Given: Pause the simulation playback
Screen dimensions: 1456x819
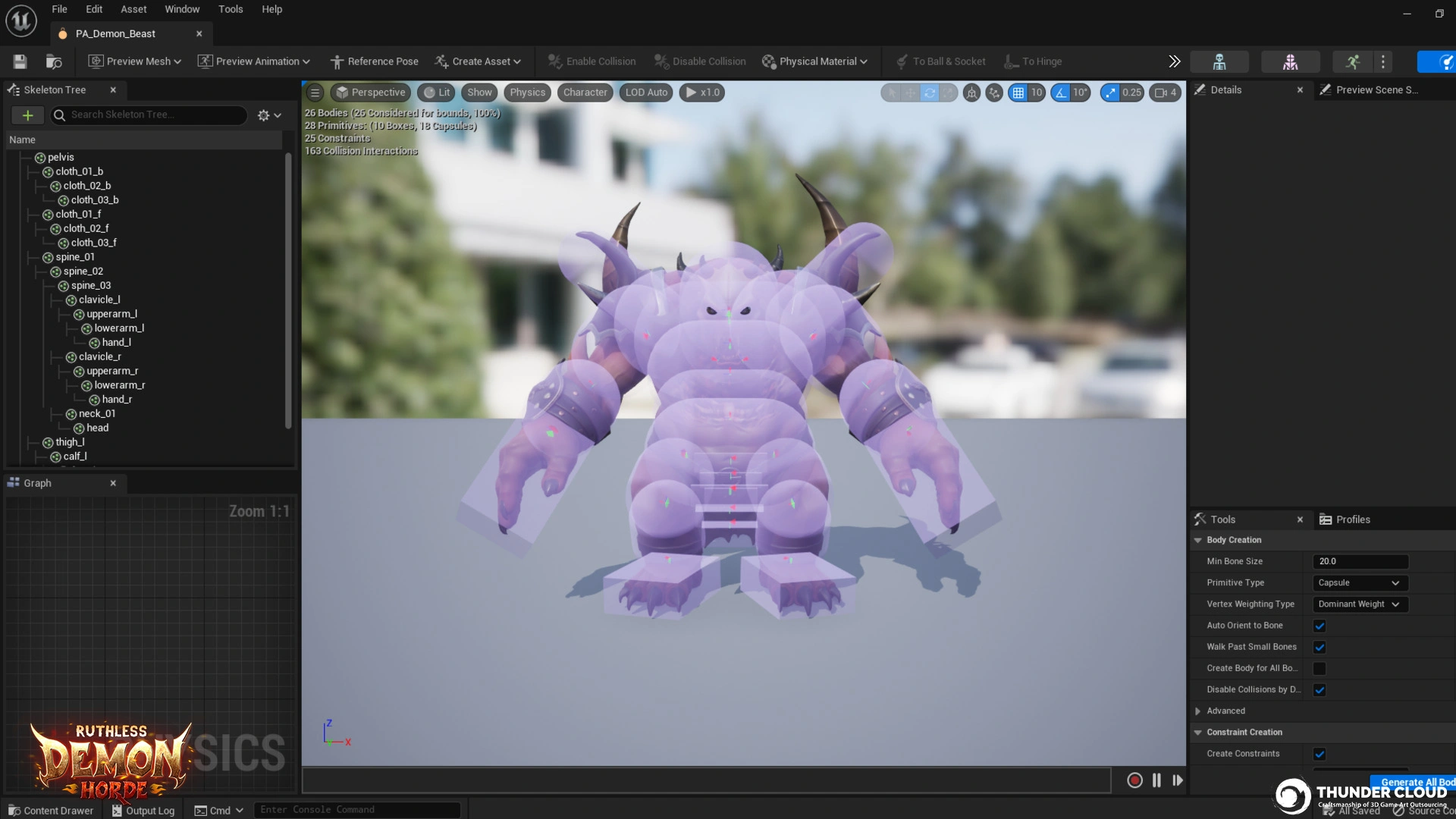Looking at the screenshot, I should 1156,780.
